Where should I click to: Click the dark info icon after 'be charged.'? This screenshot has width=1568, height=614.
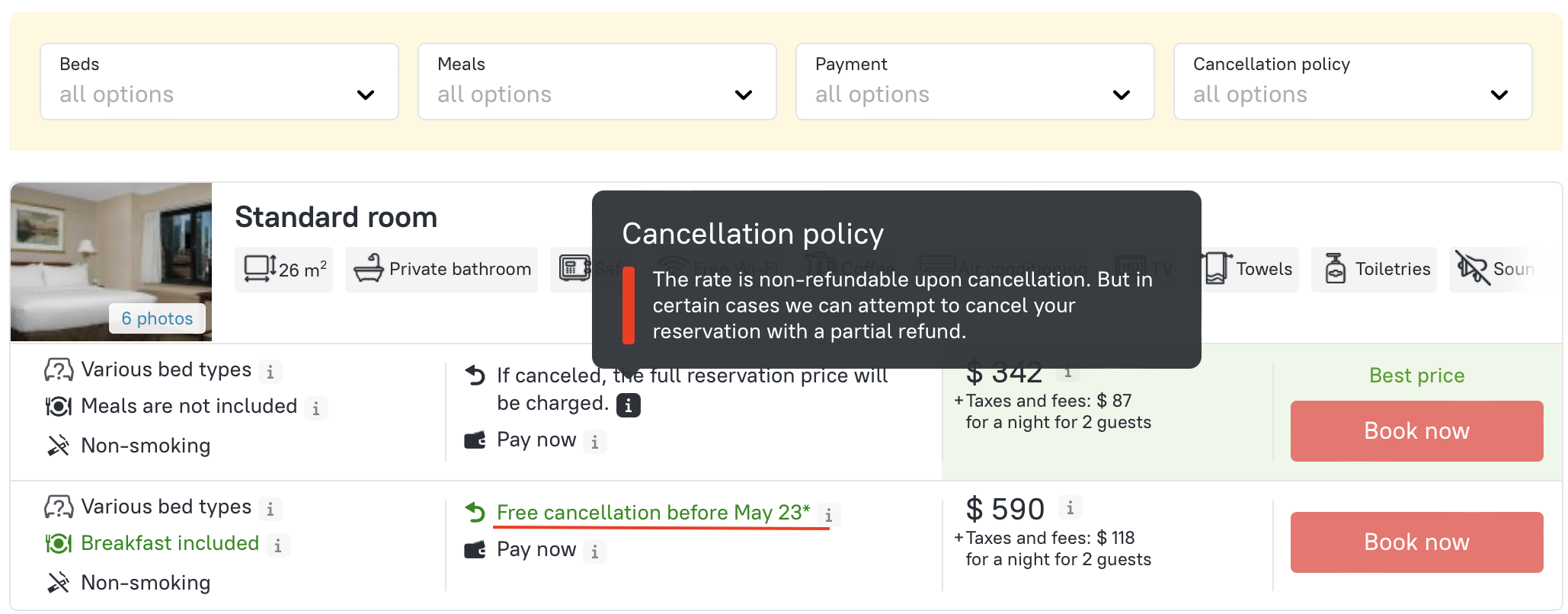pos(628,405)
